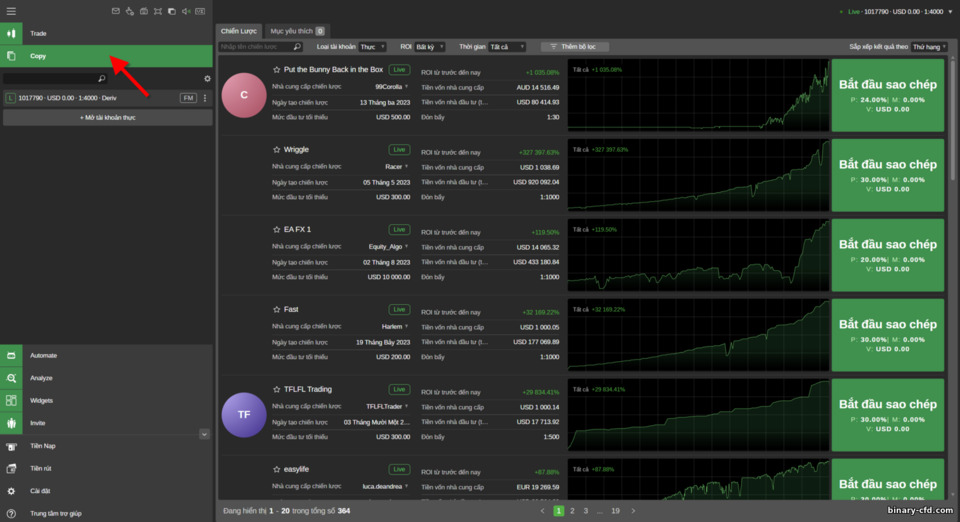The height and width of the screenshot is (522, 960).
Task: Select account 1017790 Deriv row
Action: pyautogui.click(x=107, y=98)
